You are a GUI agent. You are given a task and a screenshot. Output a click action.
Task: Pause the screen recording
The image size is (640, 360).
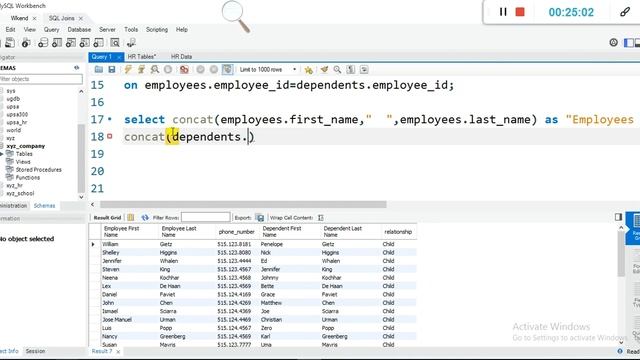coord(503,12)
